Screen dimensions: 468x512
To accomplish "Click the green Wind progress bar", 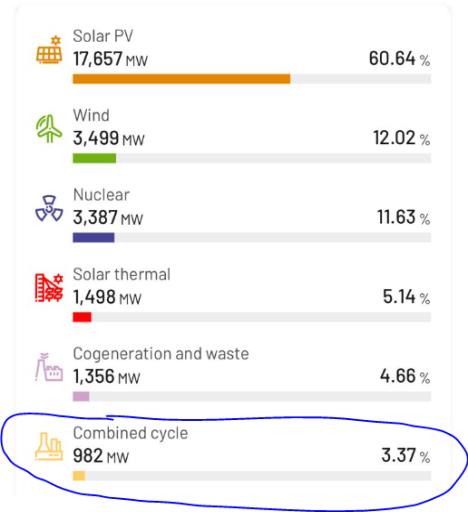I will pos(94,158).
